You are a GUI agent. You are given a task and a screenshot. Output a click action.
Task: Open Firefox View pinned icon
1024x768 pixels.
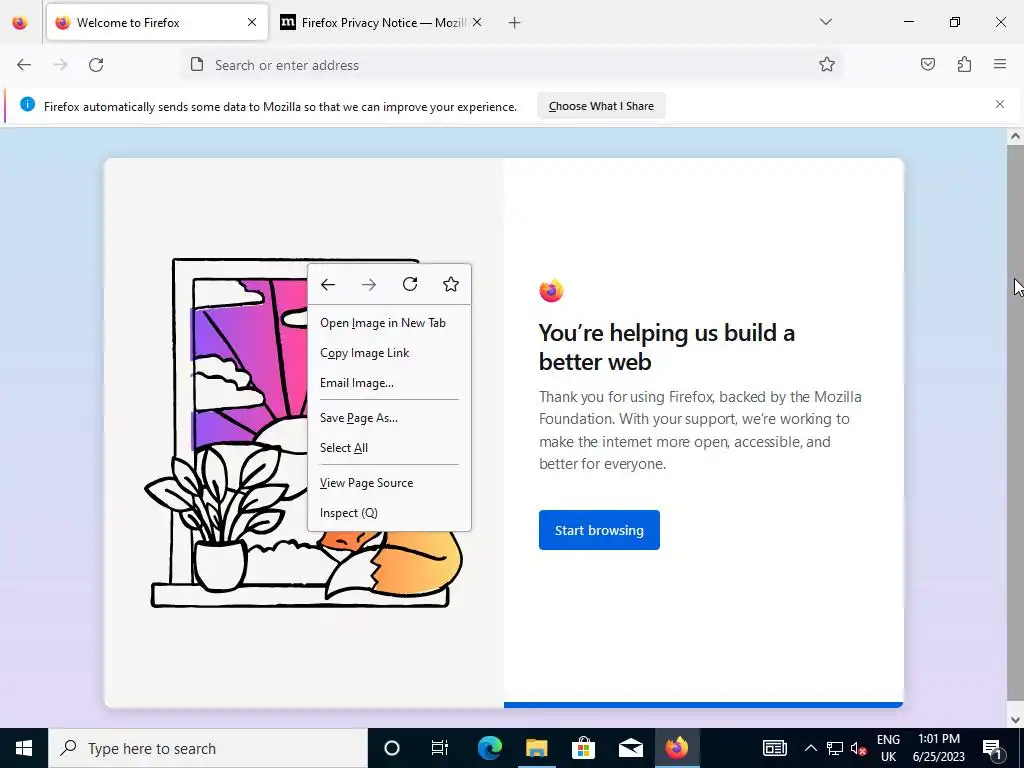20,22
